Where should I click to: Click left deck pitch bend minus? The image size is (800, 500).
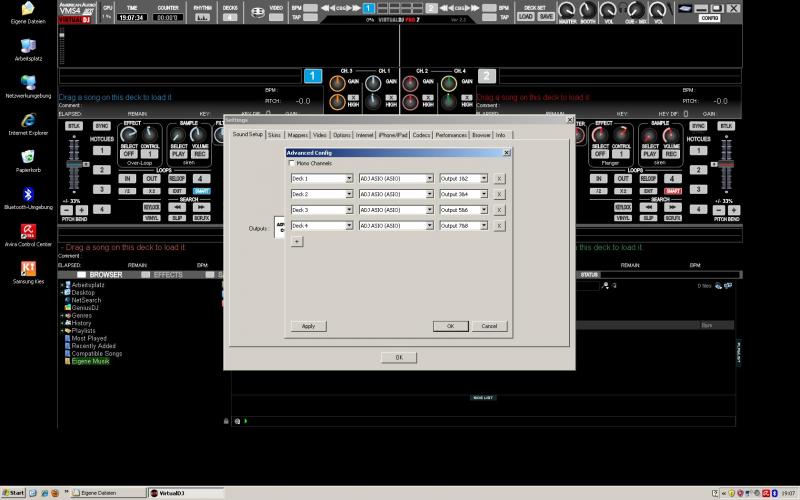(x=67, y=210)
